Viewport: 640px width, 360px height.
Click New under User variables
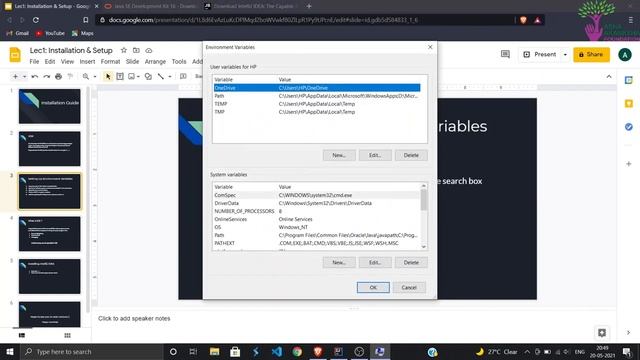coord(339,155)
